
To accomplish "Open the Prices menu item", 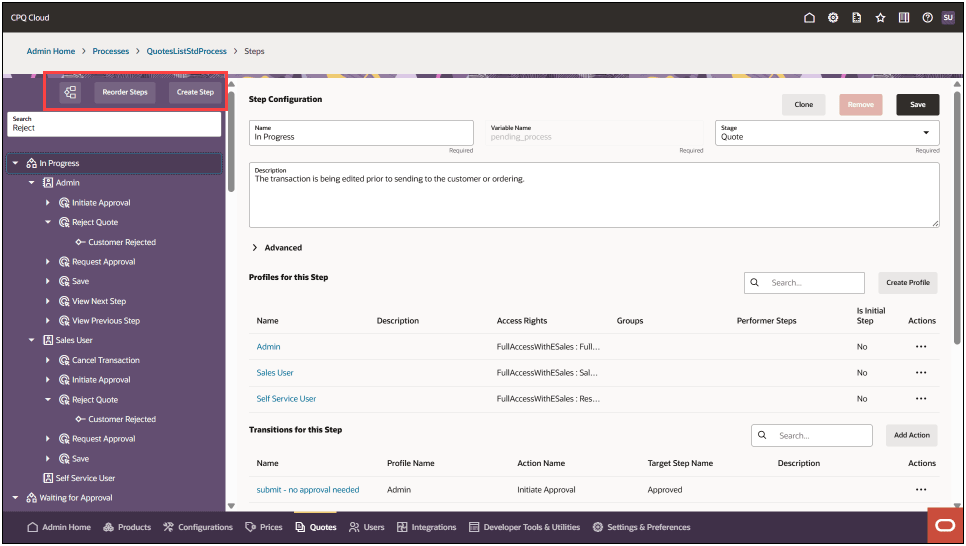I will click(x=264, y=528).
